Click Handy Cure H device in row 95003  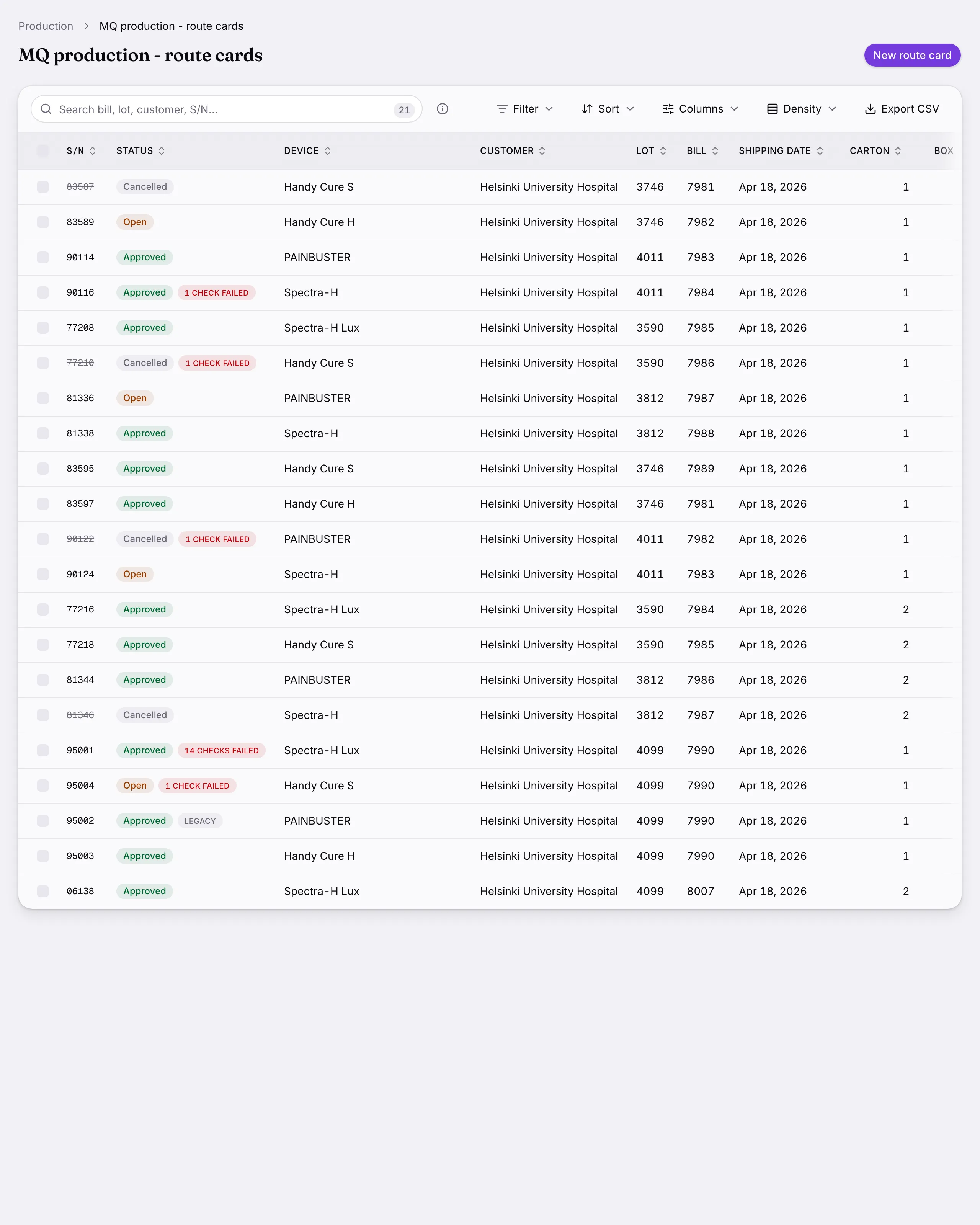click(319, 856)
